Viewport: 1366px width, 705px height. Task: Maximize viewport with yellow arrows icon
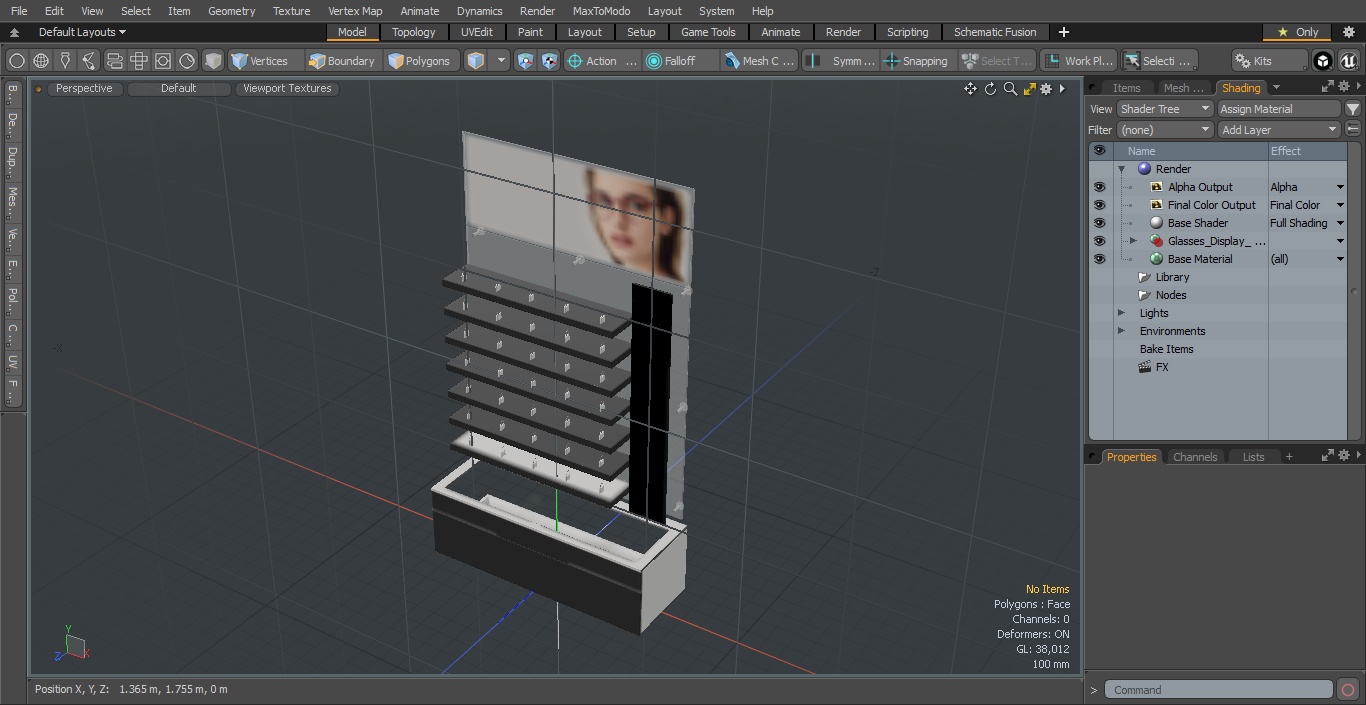point(1029,89)
